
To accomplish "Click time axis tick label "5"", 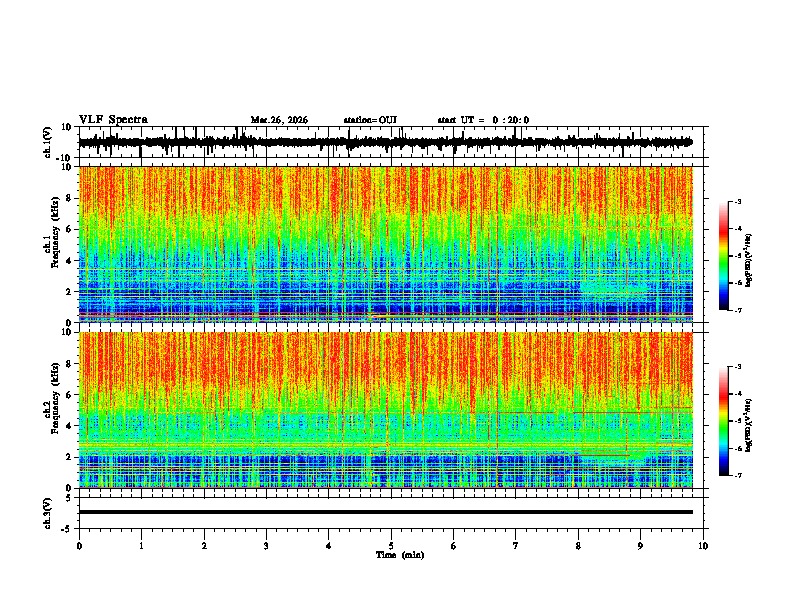I will coord(391,546).
